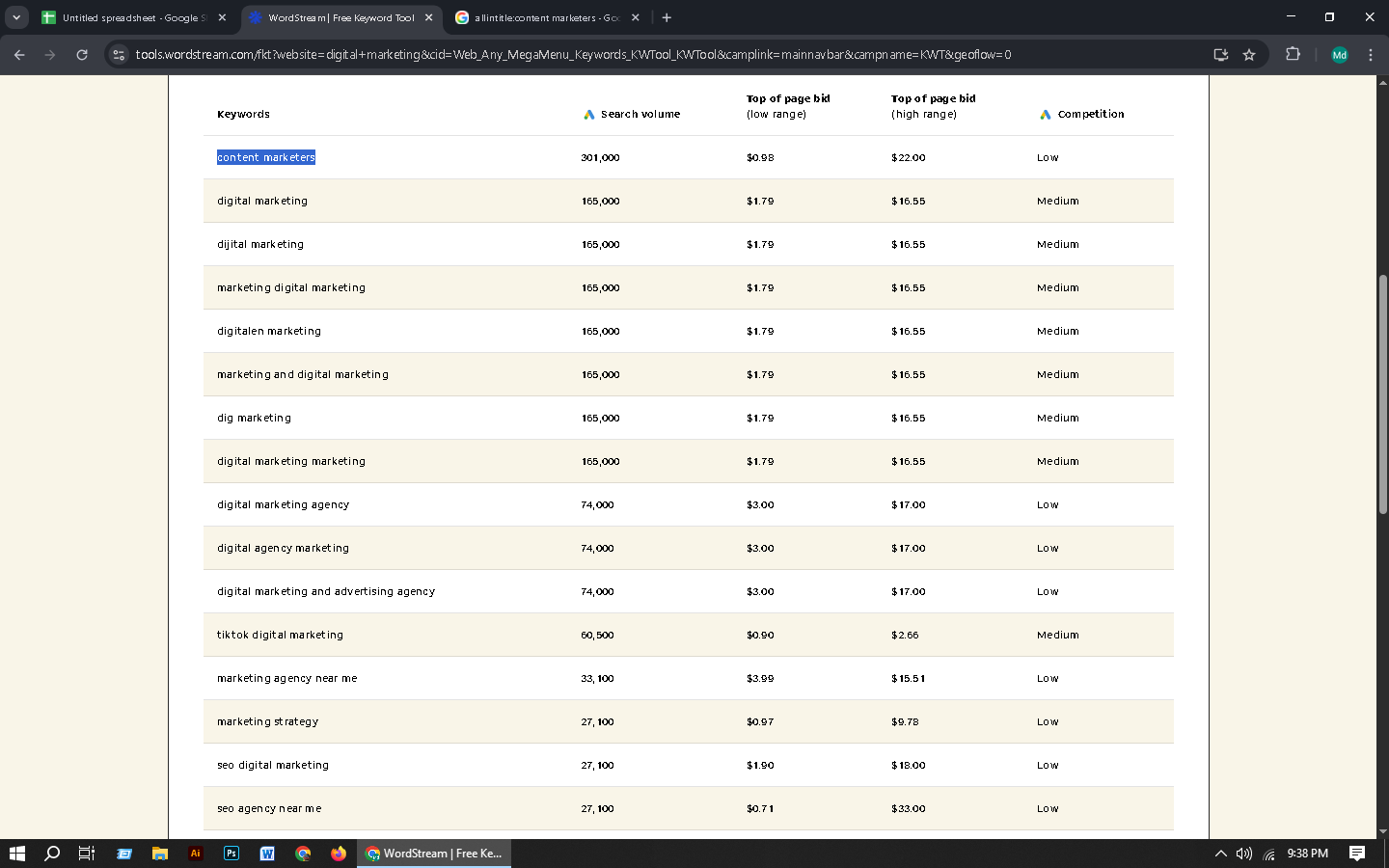Image resolution: width=1389 pixels, height=868 pixels.
Task: Open File Explorer from taskbar
Action: pyautogui.click(x=160, y=854)
